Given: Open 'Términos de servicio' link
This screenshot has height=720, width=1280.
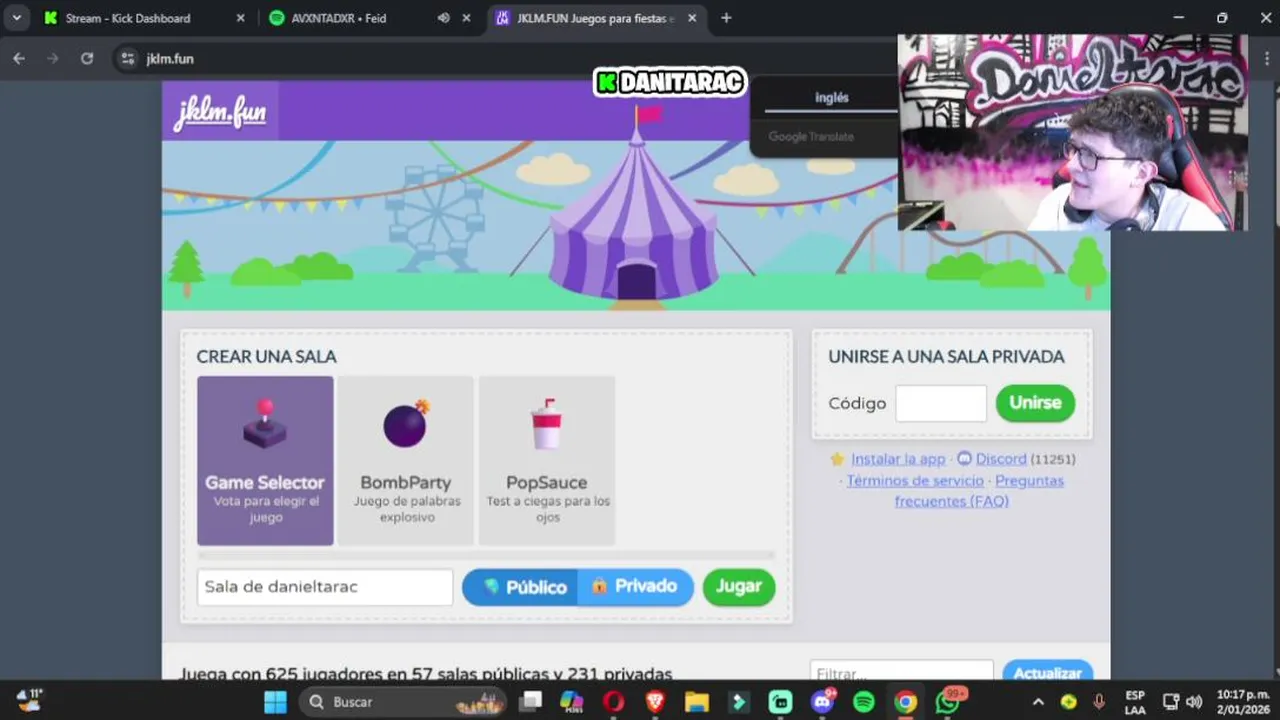Looking at the screenshot, I should (915, 481).
